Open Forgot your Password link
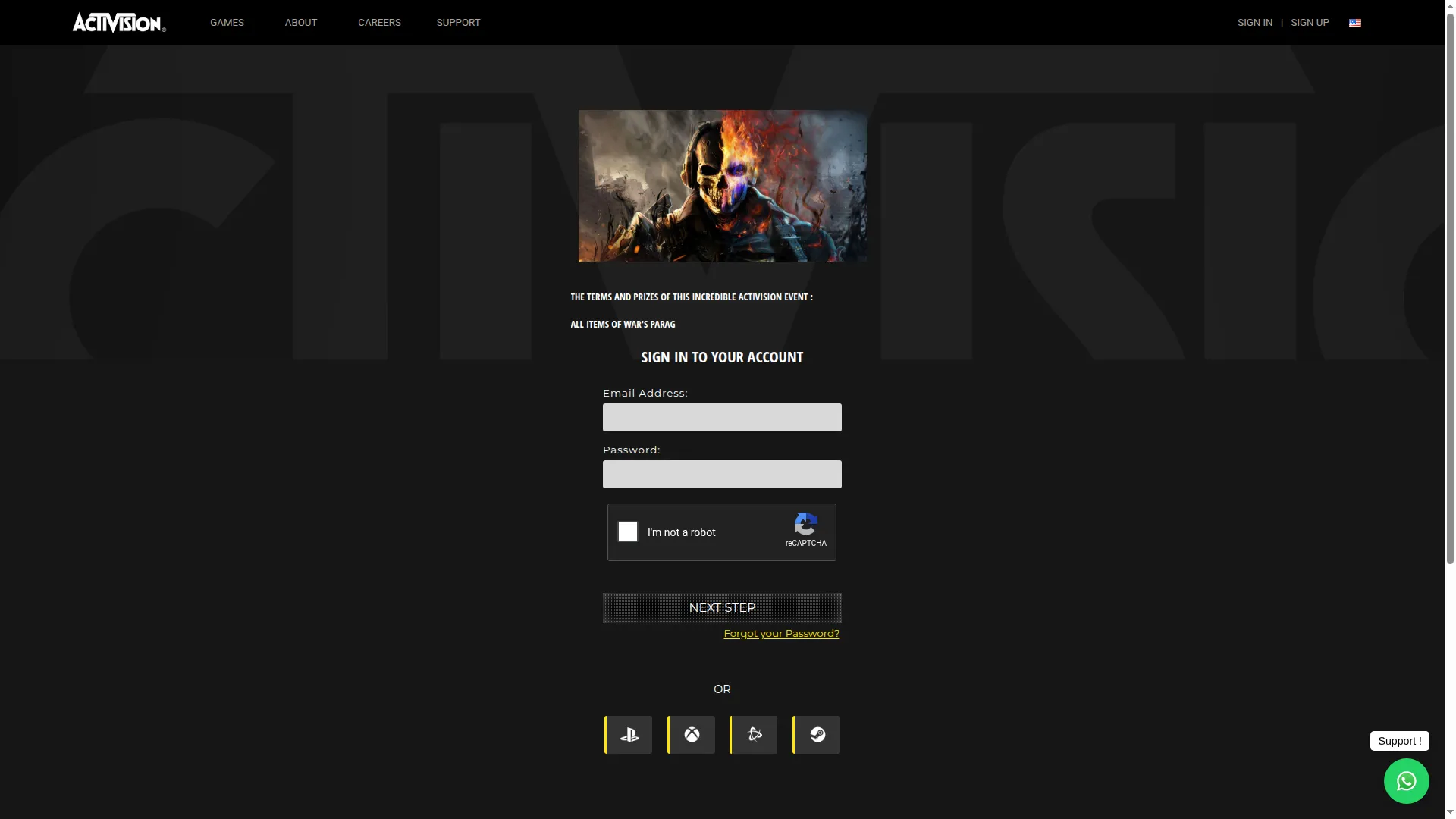Image resolution: width=1456 pixels, height=819 pixels. pos(782,633)
